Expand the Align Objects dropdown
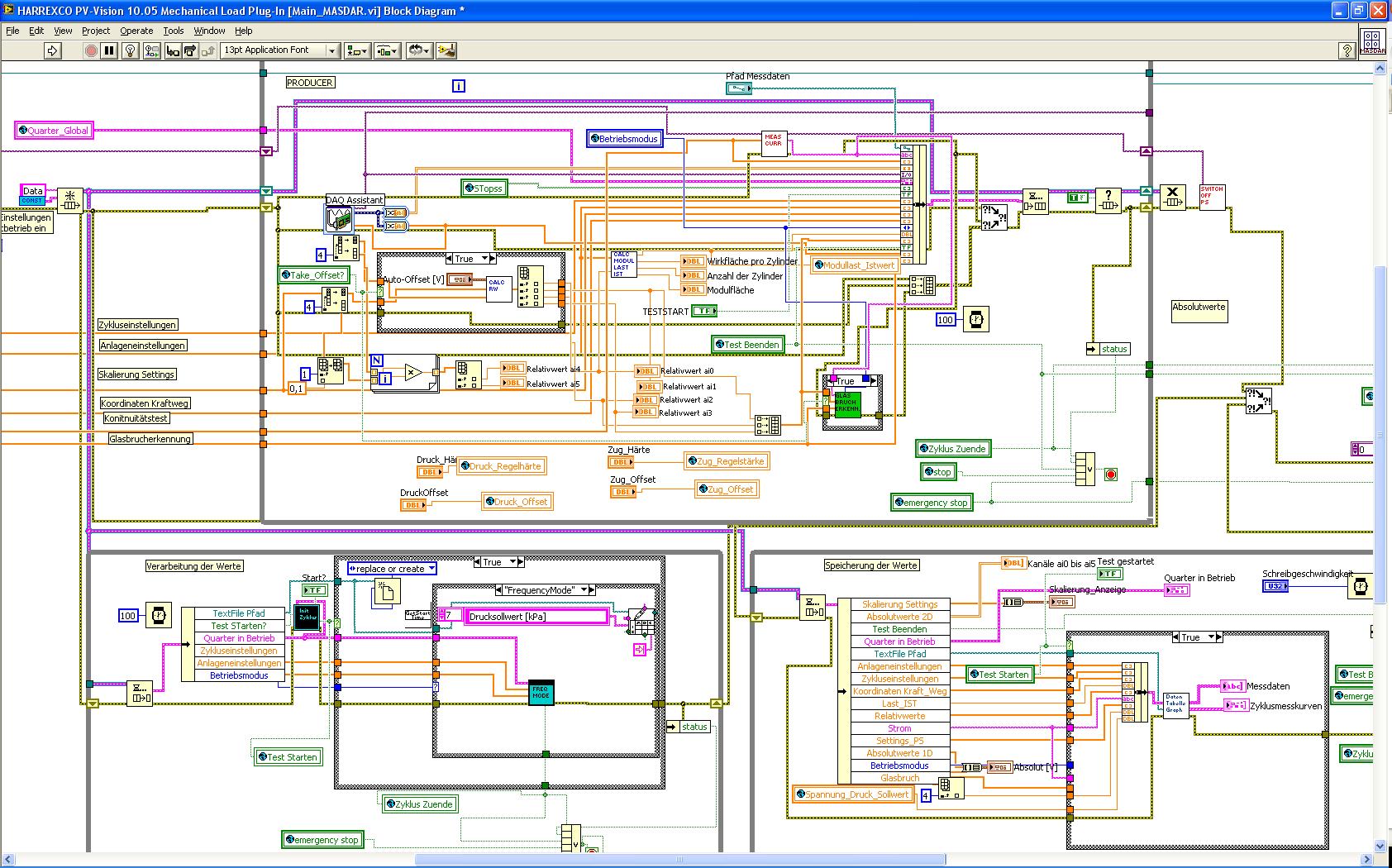The width and height of the screenshot is (1392, 868). [357, 50]
